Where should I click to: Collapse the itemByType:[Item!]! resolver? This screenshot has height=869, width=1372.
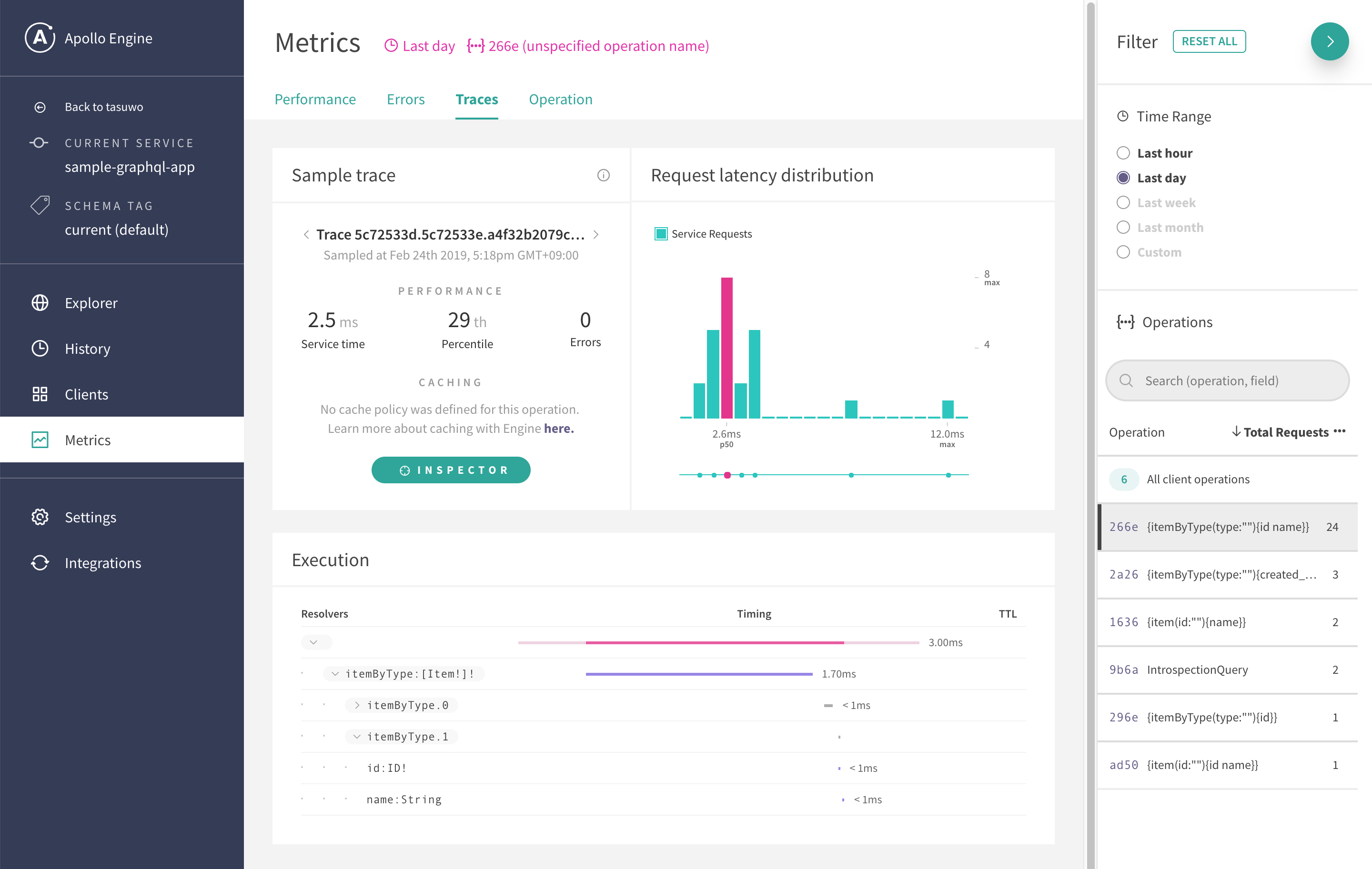pos(335,674)
